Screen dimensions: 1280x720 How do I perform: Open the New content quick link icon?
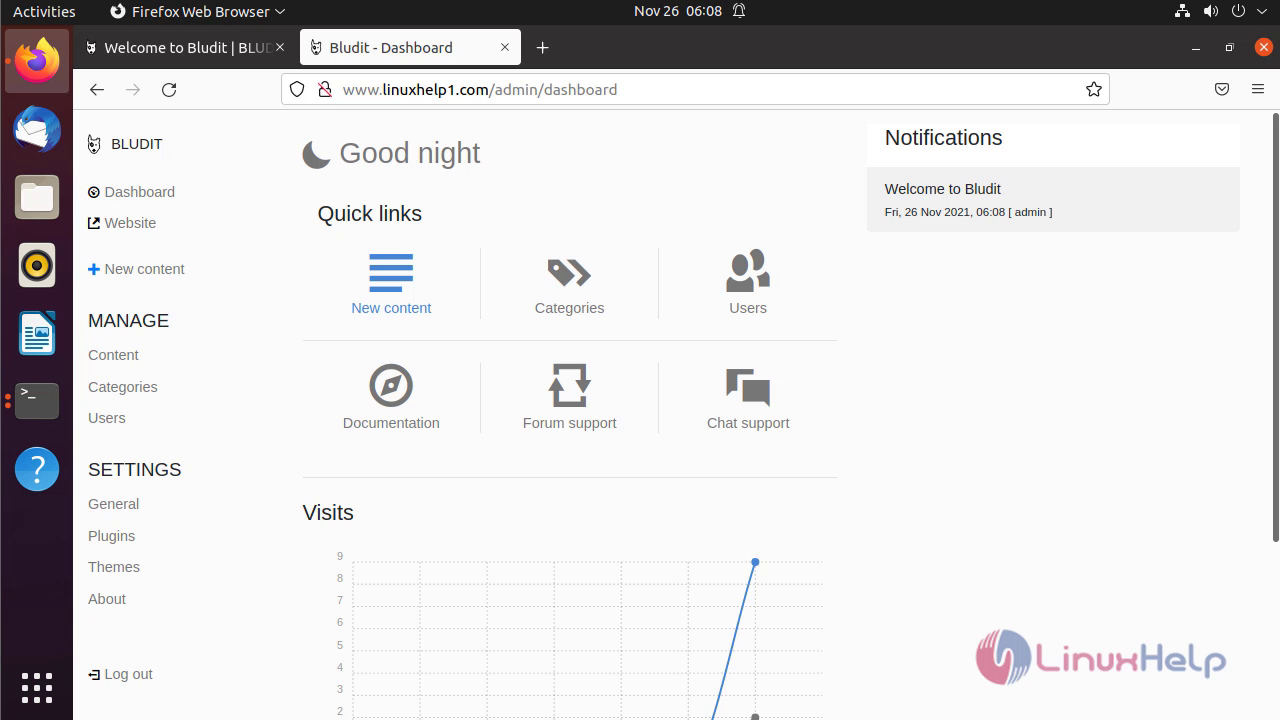391,273
